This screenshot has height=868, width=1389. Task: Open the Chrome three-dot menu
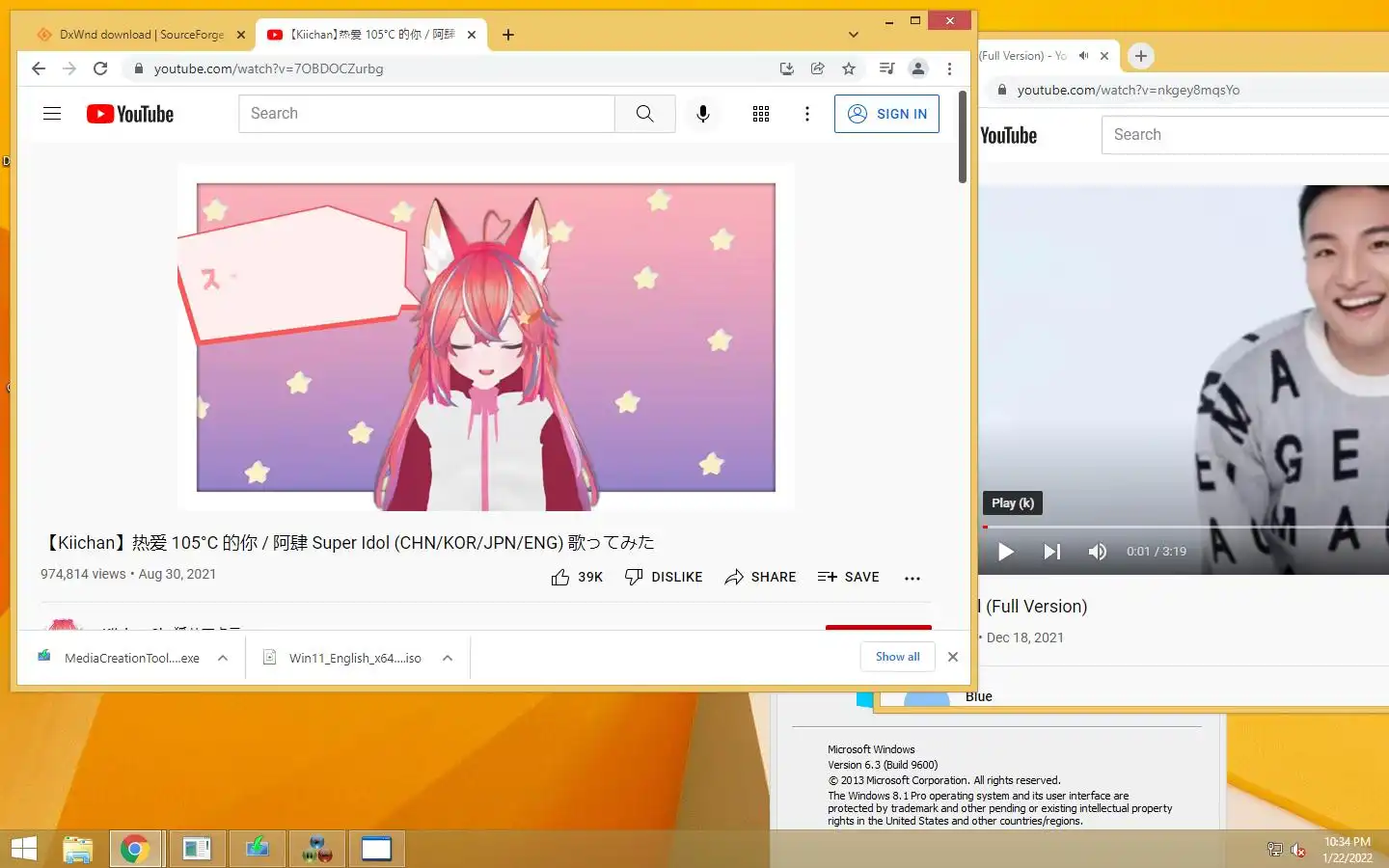[x=949, y=68]
